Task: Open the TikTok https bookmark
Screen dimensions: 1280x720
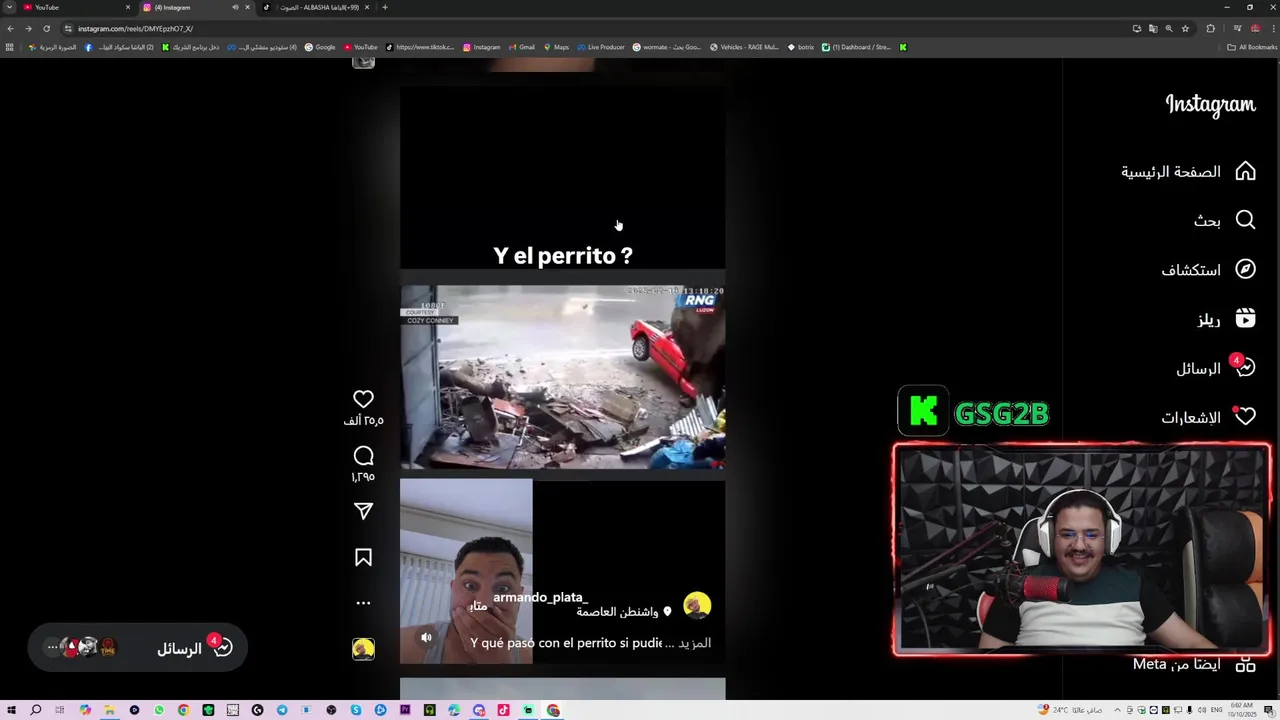Action: pos(420,47)
